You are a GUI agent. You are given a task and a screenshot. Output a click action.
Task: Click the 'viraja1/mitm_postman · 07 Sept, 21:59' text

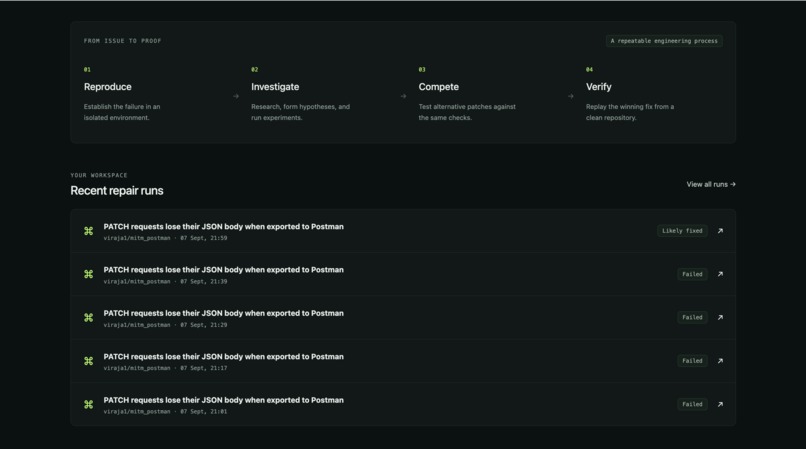coord(165,238)
